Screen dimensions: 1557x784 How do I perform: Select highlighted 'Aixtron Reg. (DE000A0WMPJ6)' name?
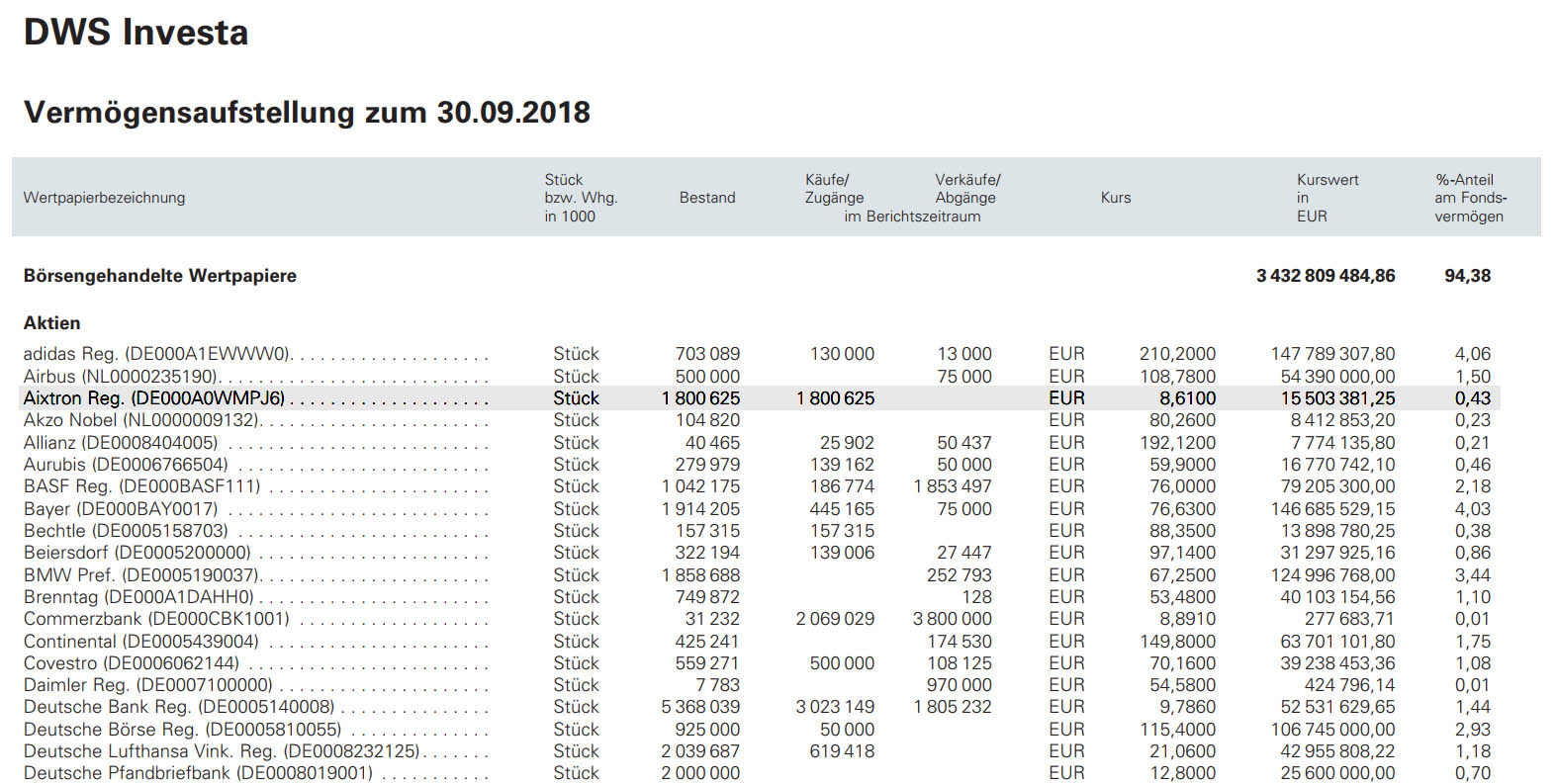(154, 398)
